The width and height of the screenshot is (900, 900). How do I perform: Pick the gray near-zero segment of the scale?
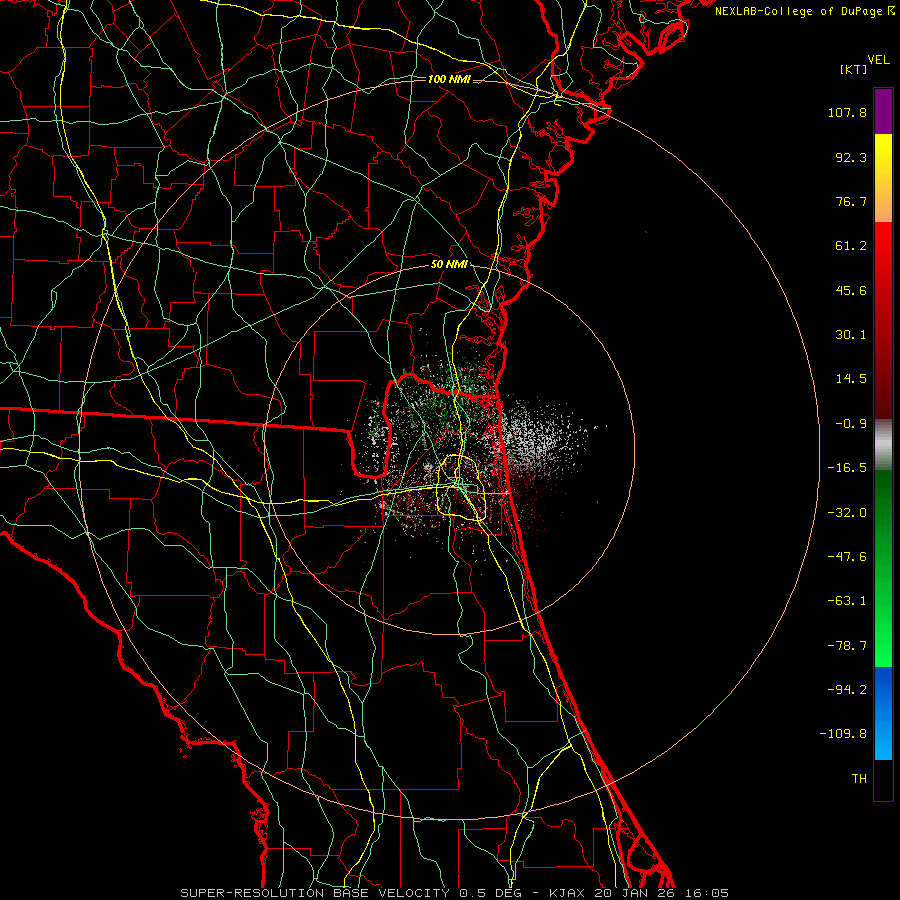(883, 444)
